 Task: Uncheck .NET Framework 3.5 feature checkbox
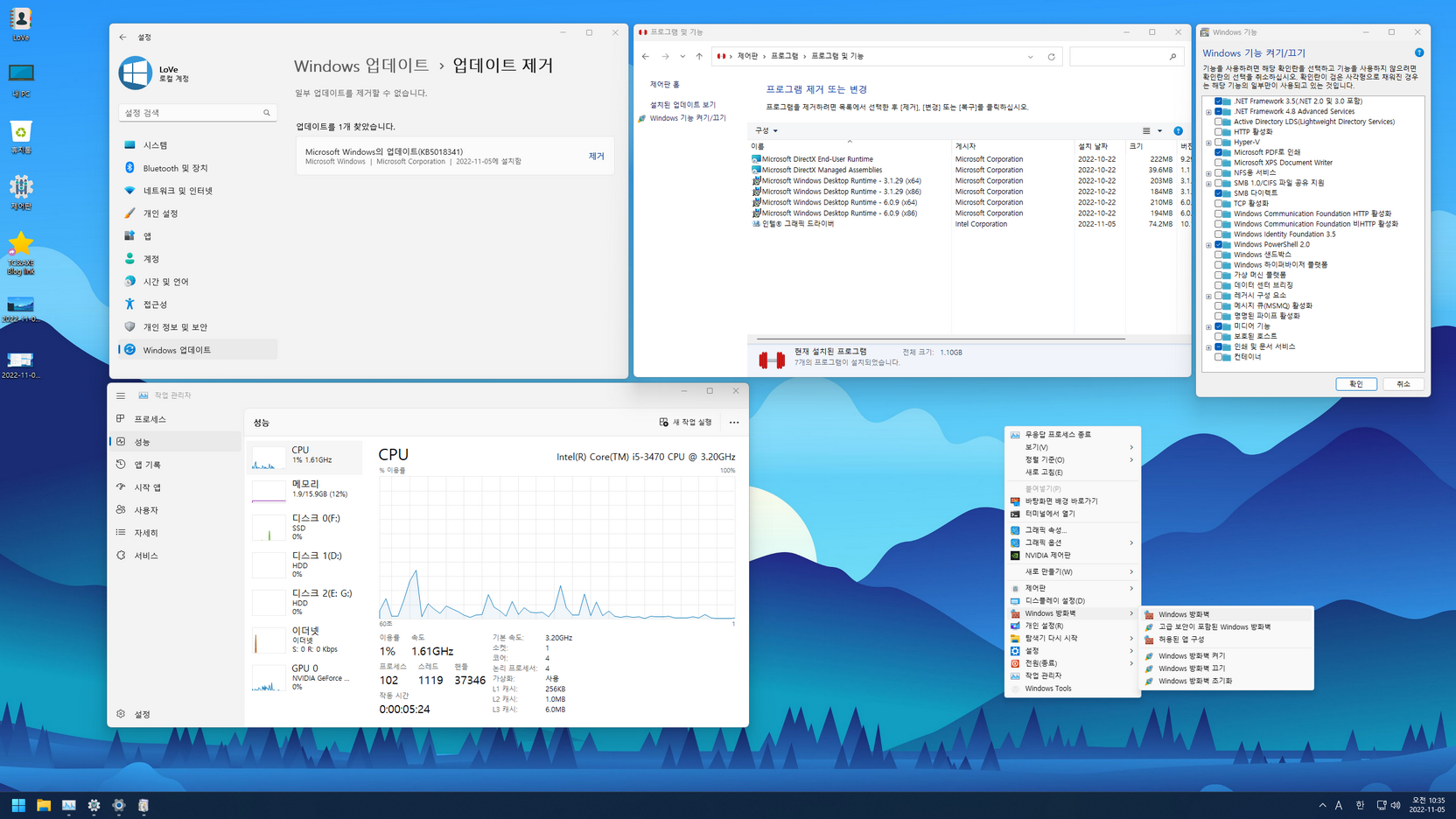pyautogui.click(x=1219, y=101)
